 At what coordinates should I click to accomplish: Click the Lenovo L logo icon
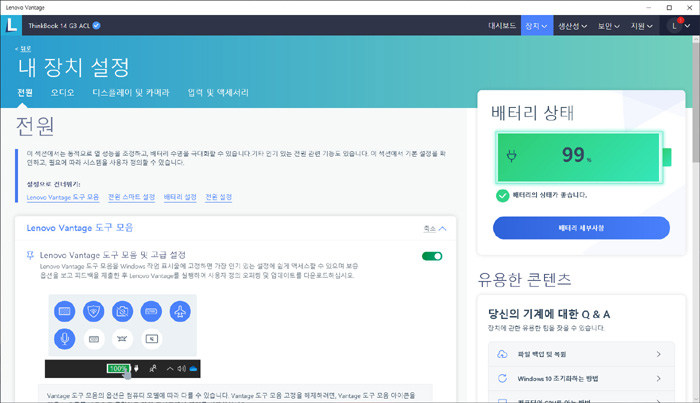click(x=11, y=25)
